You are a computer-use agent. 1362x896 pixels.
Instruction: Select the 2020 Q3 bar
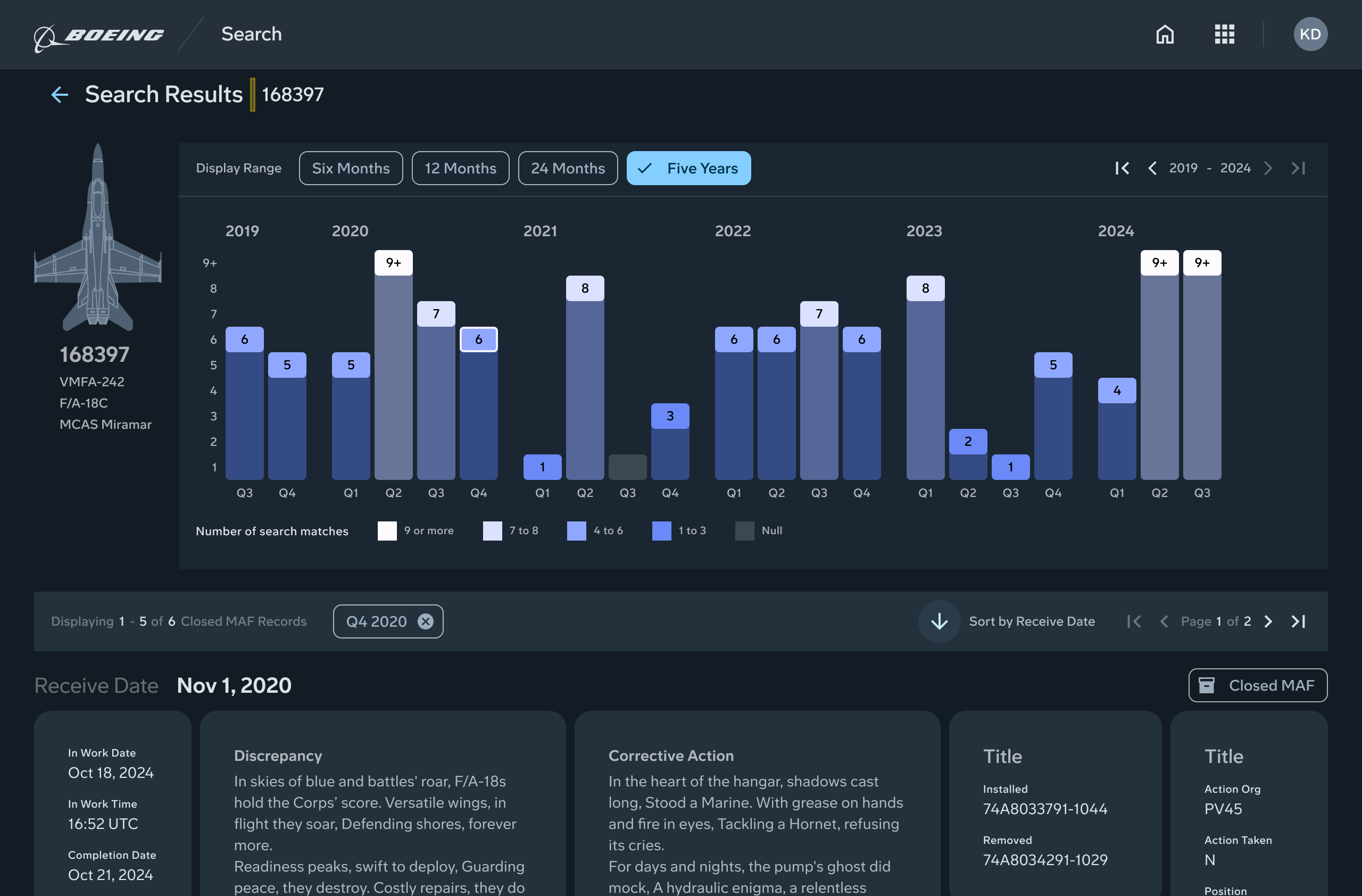click(x=436, y=391)
